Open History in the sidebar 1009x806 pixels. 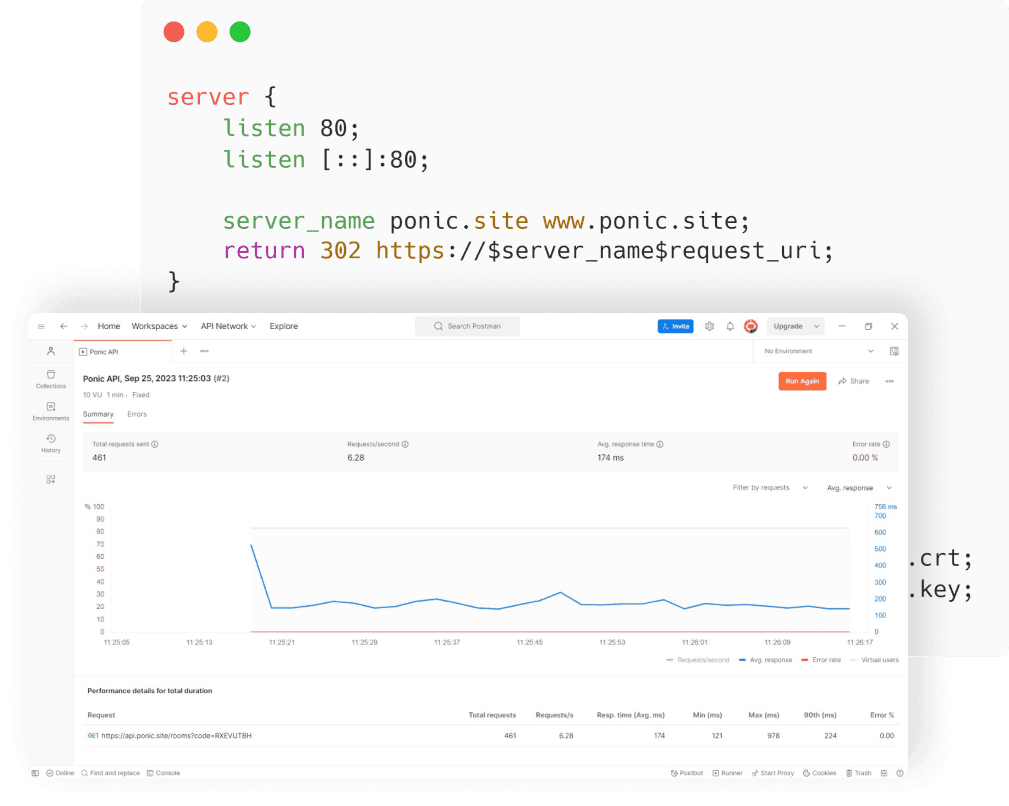pyautogui.click(x=51, y=443)
